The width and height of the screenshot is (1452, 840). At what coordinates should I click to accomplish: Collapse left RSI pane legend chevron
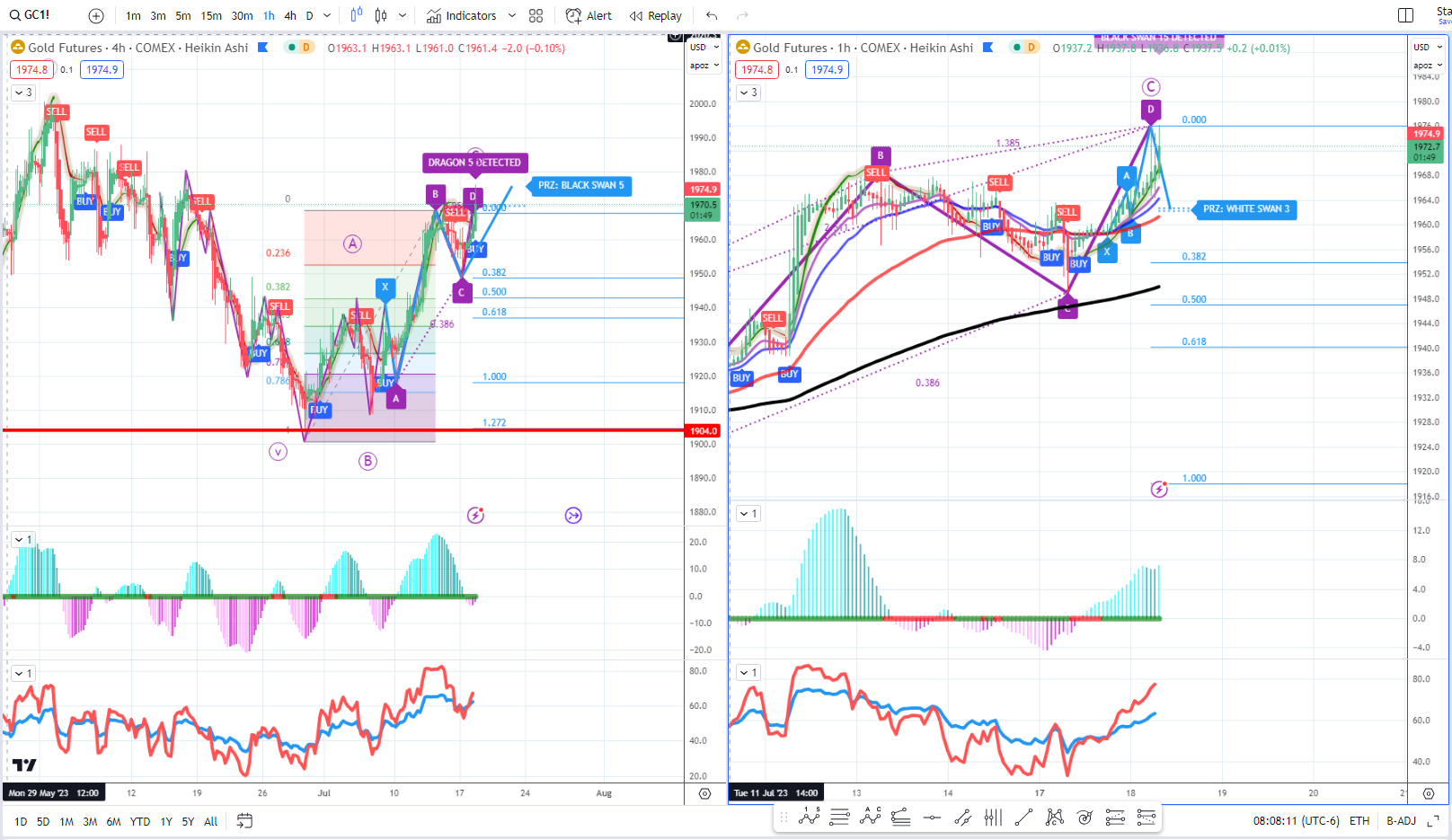(x=23, y=673)
